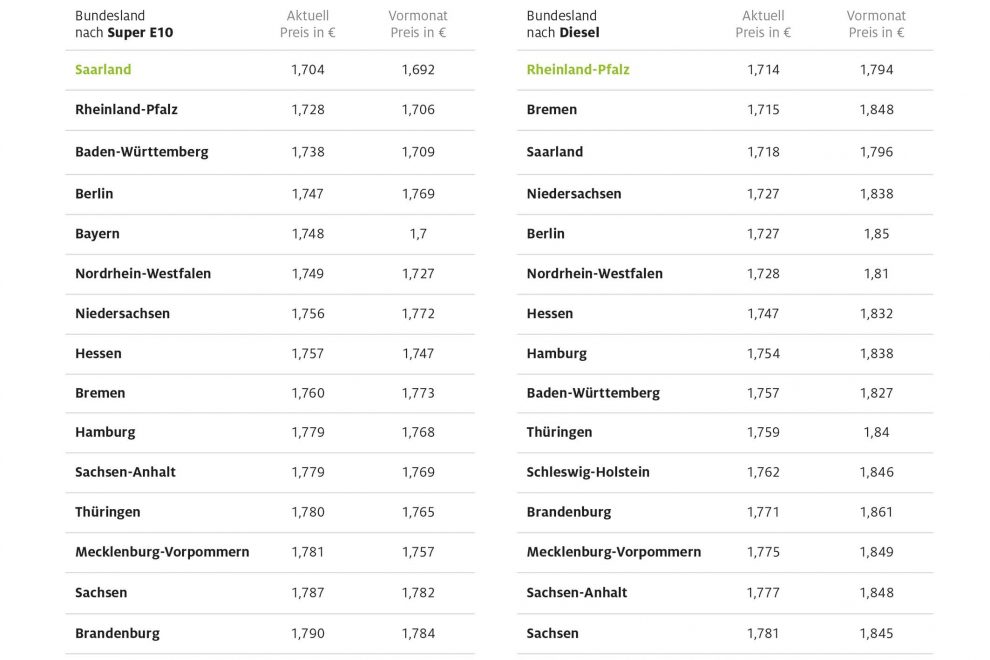Select Sachsen-Anhalt in the Super E10 table
Screen dimensions: 990x660
click(125, 472)
